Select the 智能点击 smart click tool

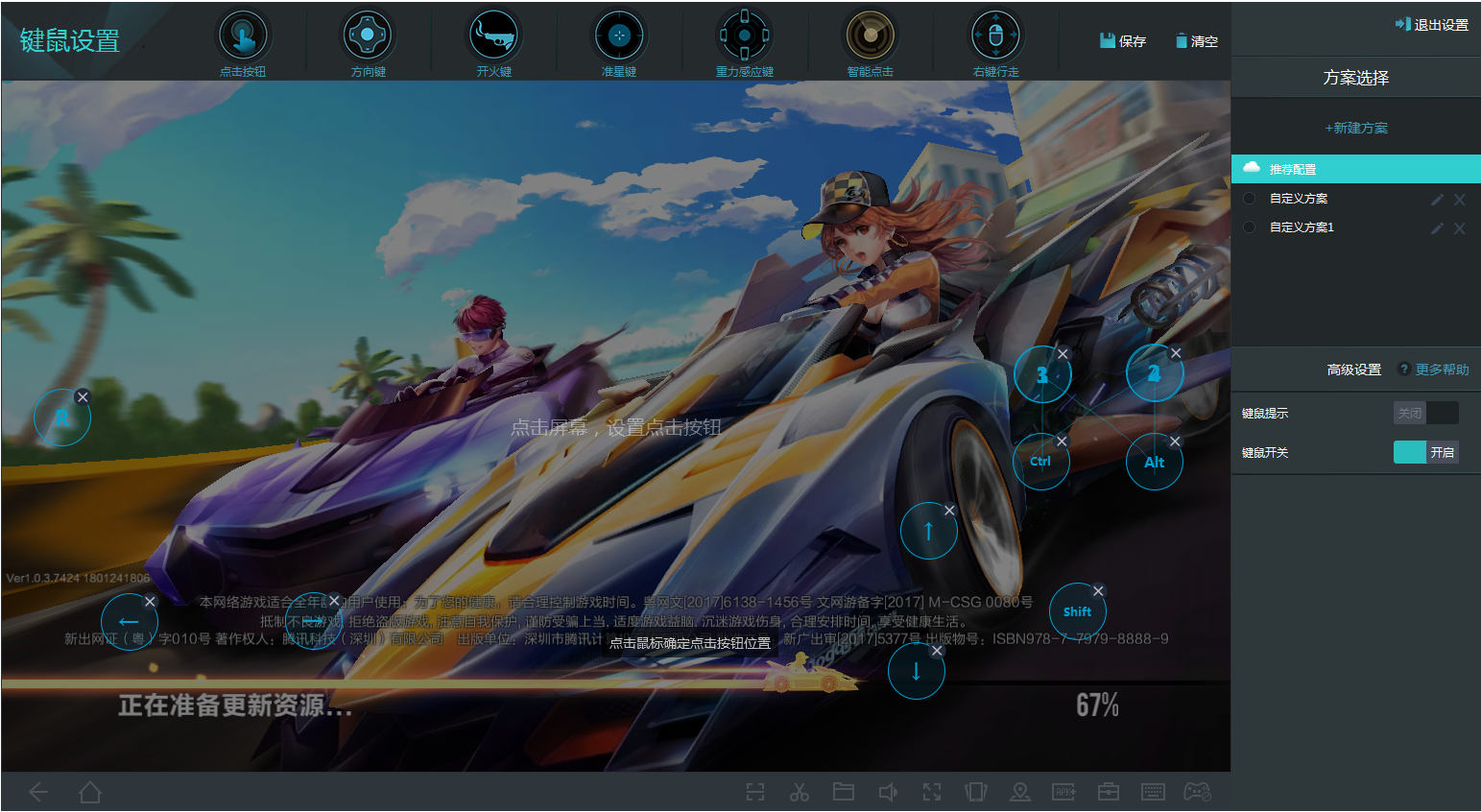pyautogui.click(x=870, y=37)
